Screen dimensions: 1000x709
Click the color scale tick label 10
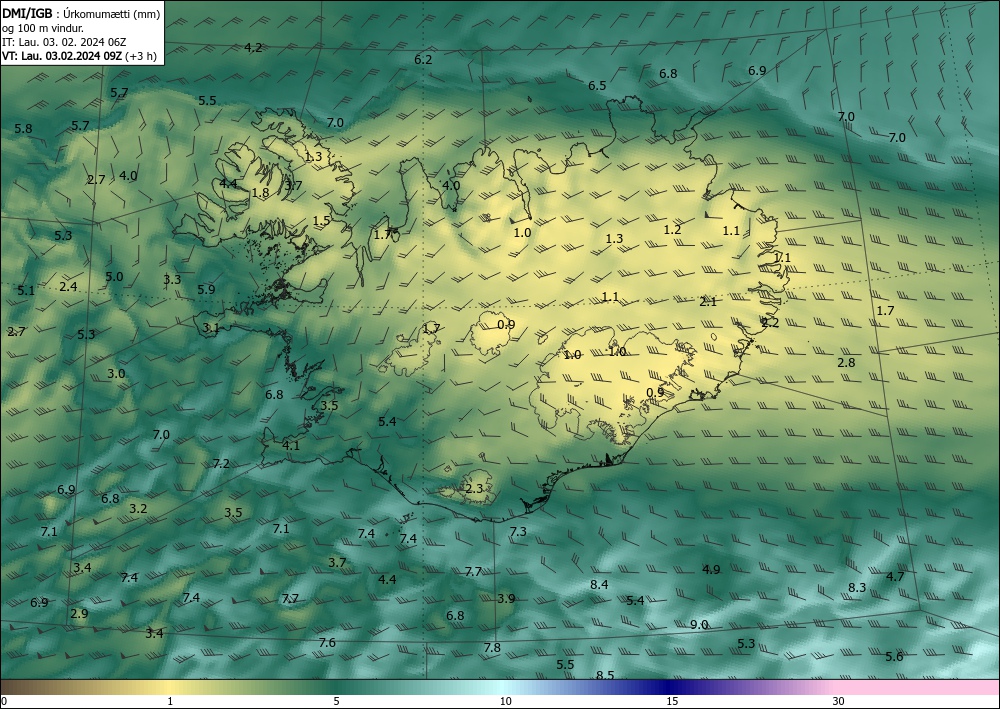(x=505, y=701)
